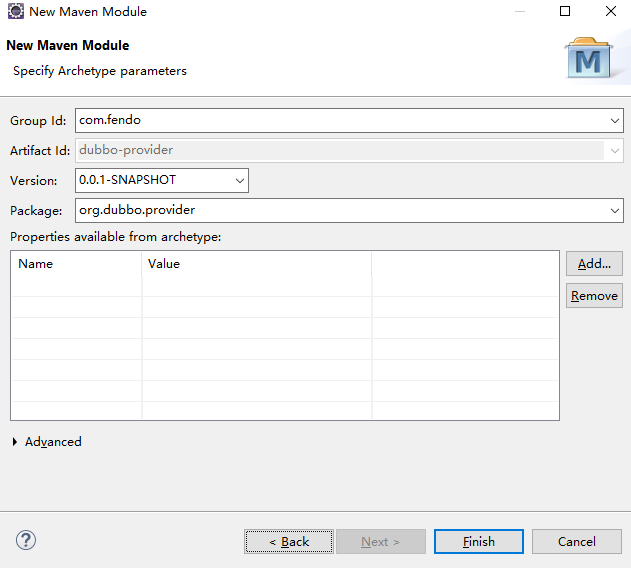The height and width of the screenshot is (568, 631).
Task: Click the Package text field
Action: (x=349, y=210)
